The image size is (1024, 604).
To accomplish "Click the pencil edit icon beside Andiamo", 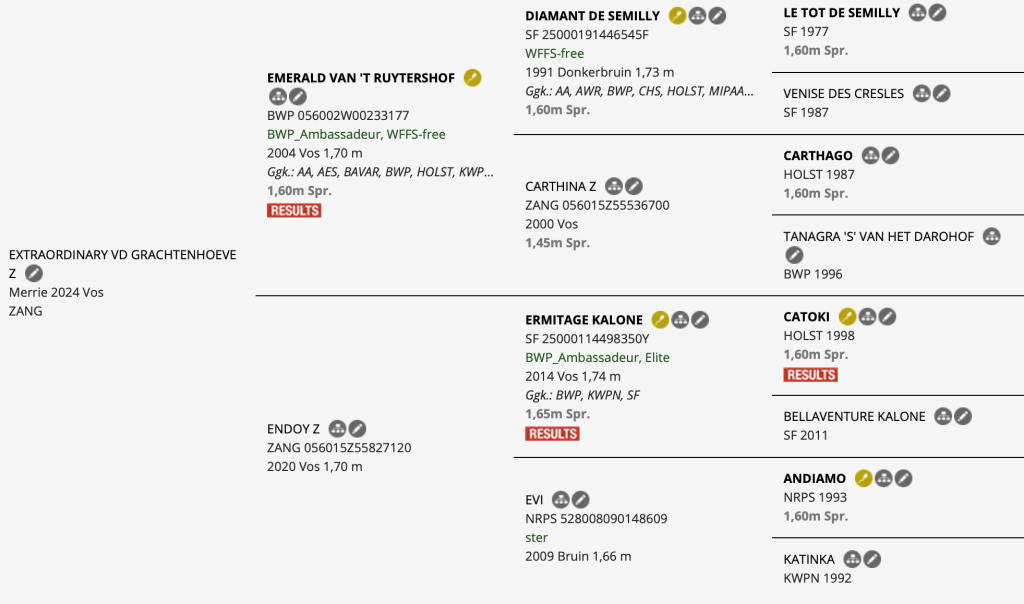I will [903, 479].
